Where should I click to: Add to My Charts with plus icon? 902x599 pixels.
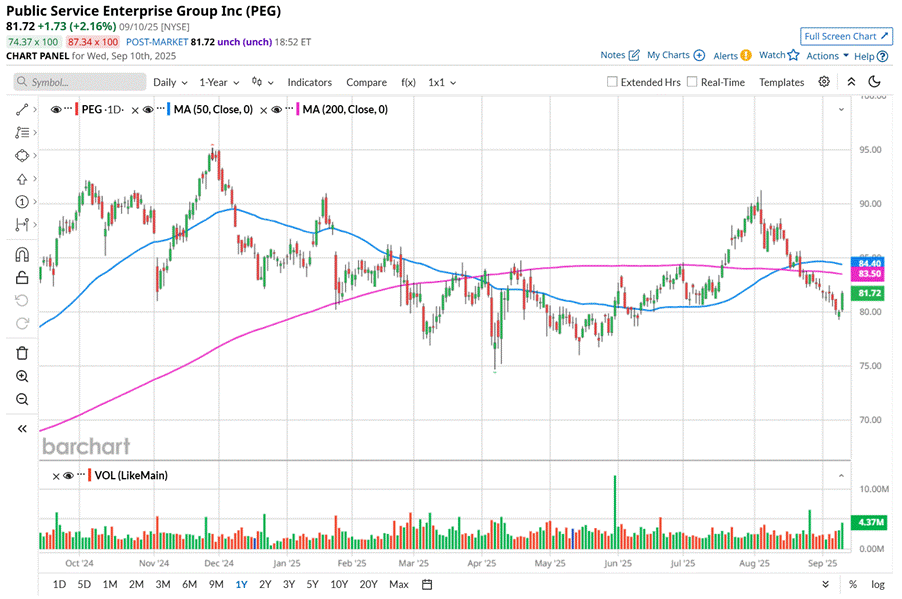pos(699,55)
